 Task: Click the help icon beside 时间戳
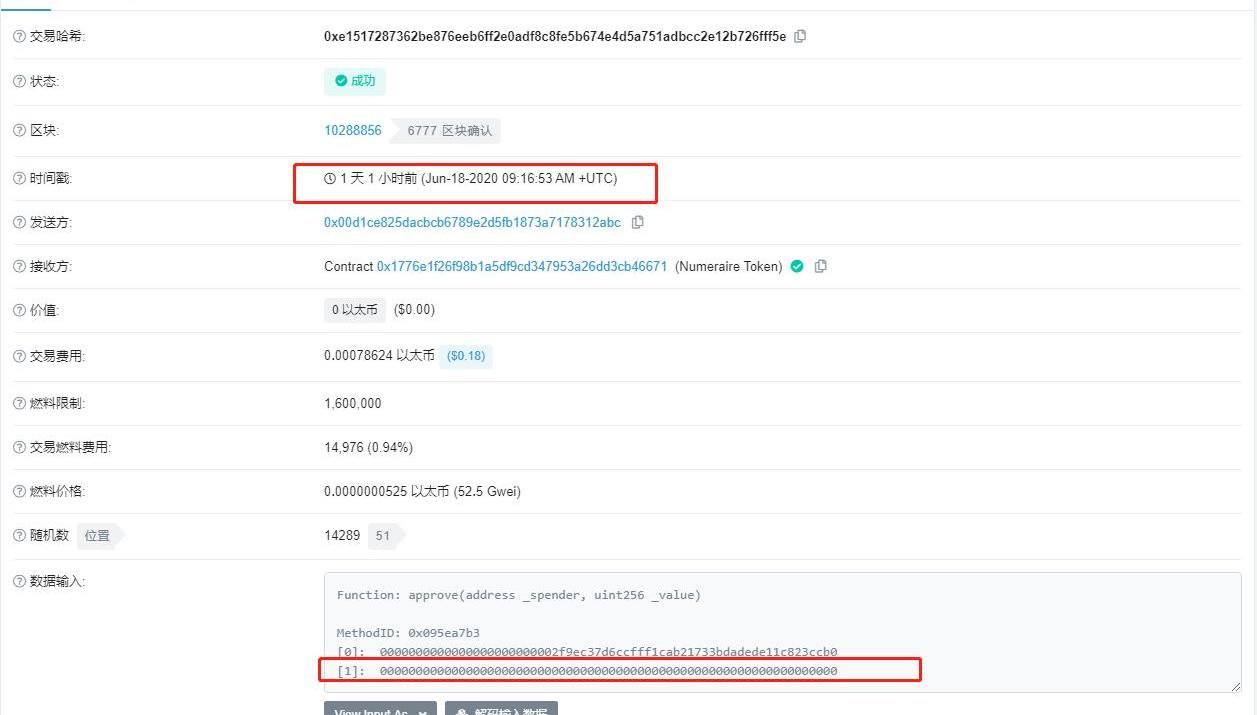pyautogui.click(x=19, y=178)
